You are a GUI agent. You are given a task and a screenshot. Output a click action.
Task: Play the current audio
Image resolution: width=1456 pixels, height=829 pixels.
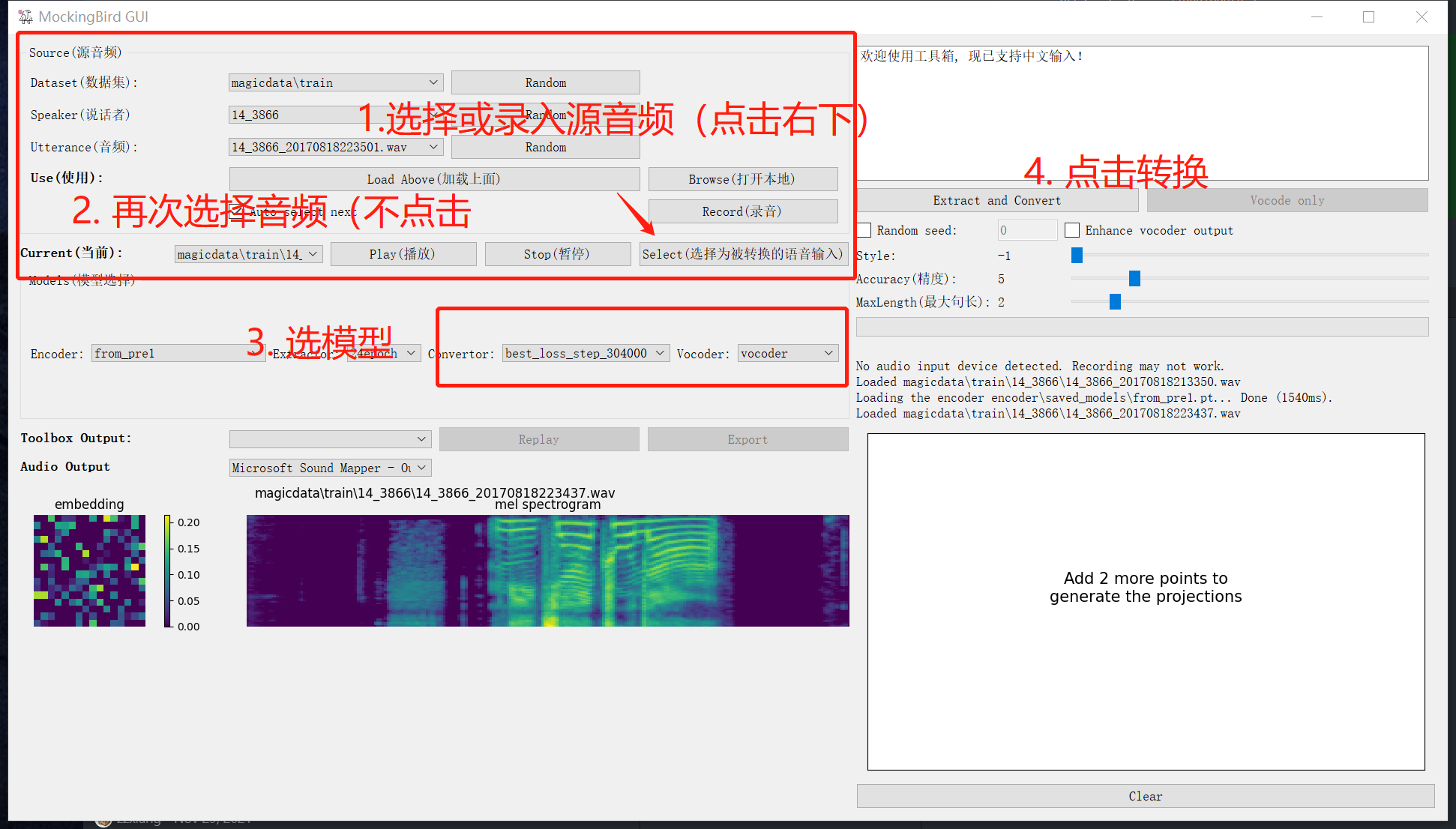[x=403, y=253]
